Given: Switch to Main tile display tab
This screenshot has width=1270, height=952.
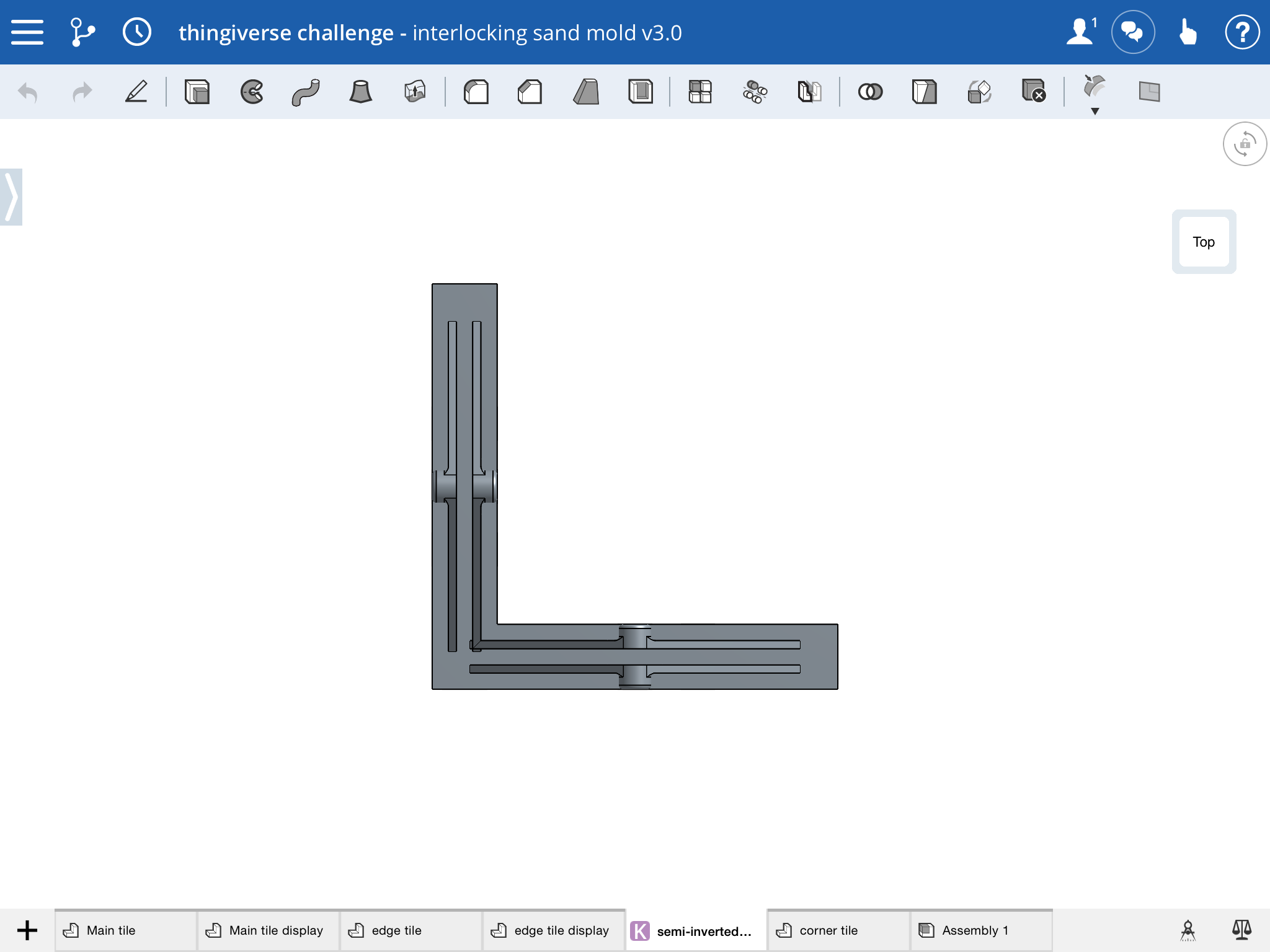Looking at the screenshot, I should pyautogui.click(x=269, y=930).
